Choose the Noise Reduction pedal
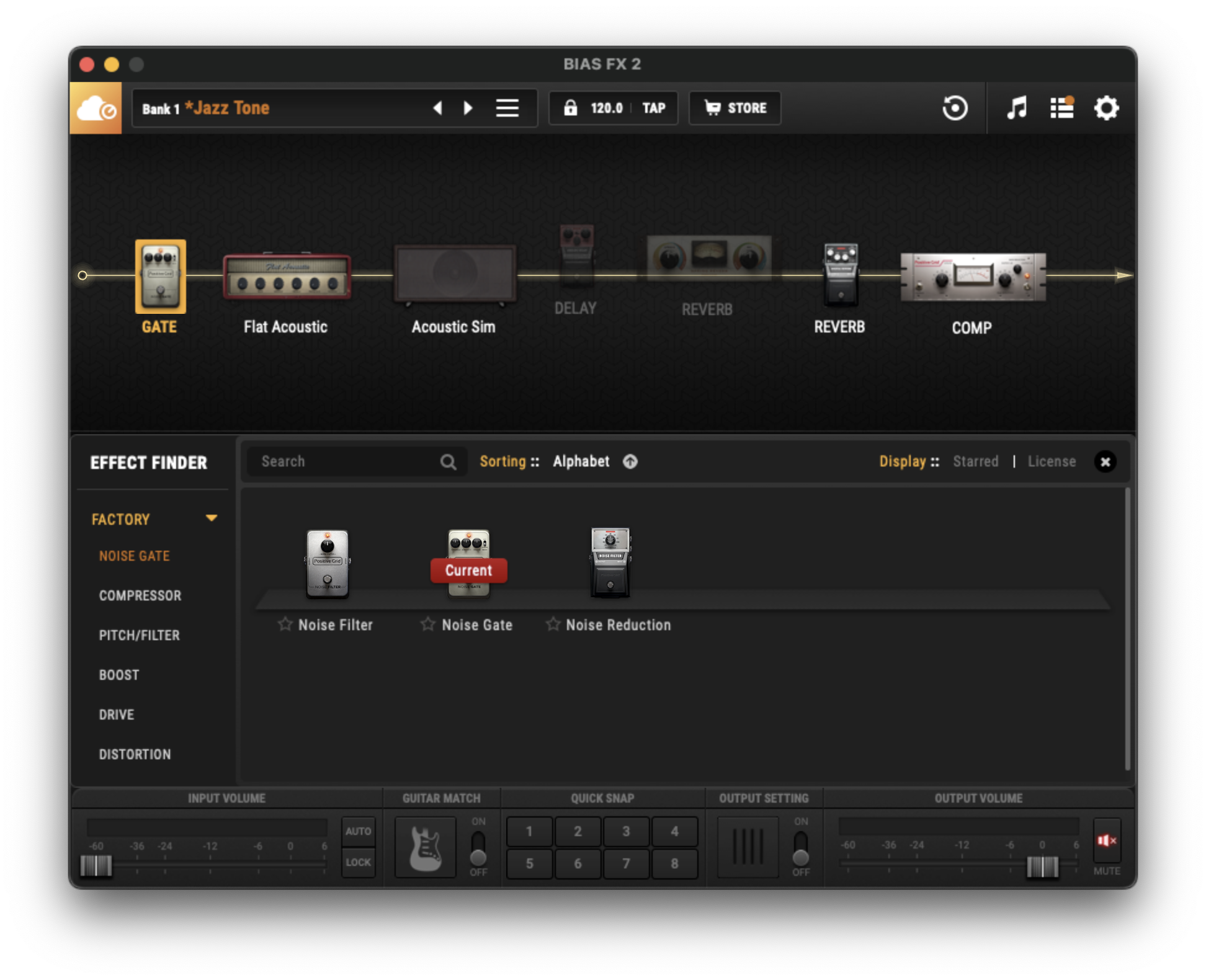The image size is (1206, 980). click(610, 563)
